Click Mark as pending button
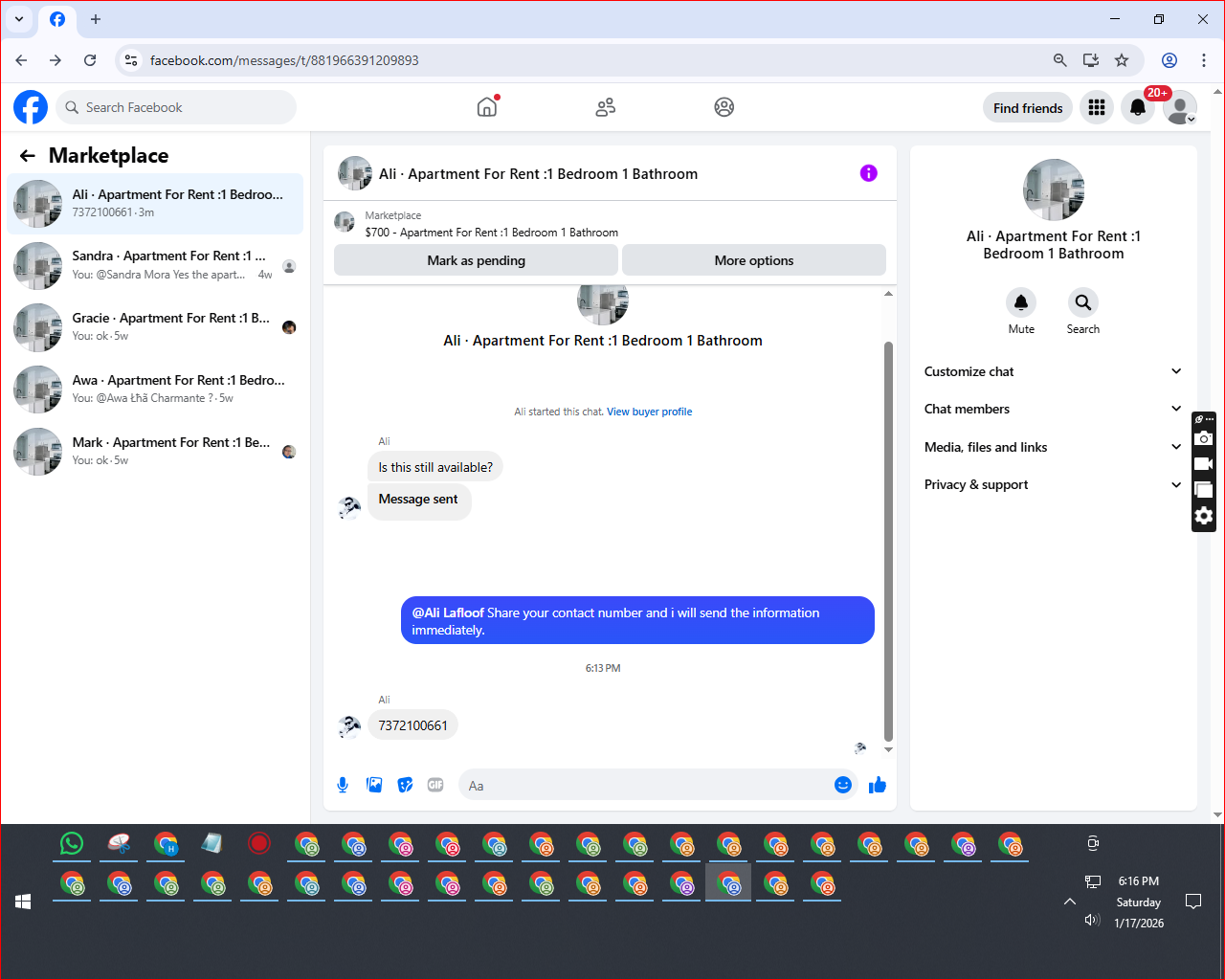The height and width of the screenshot is (980, 1225). 476,260
